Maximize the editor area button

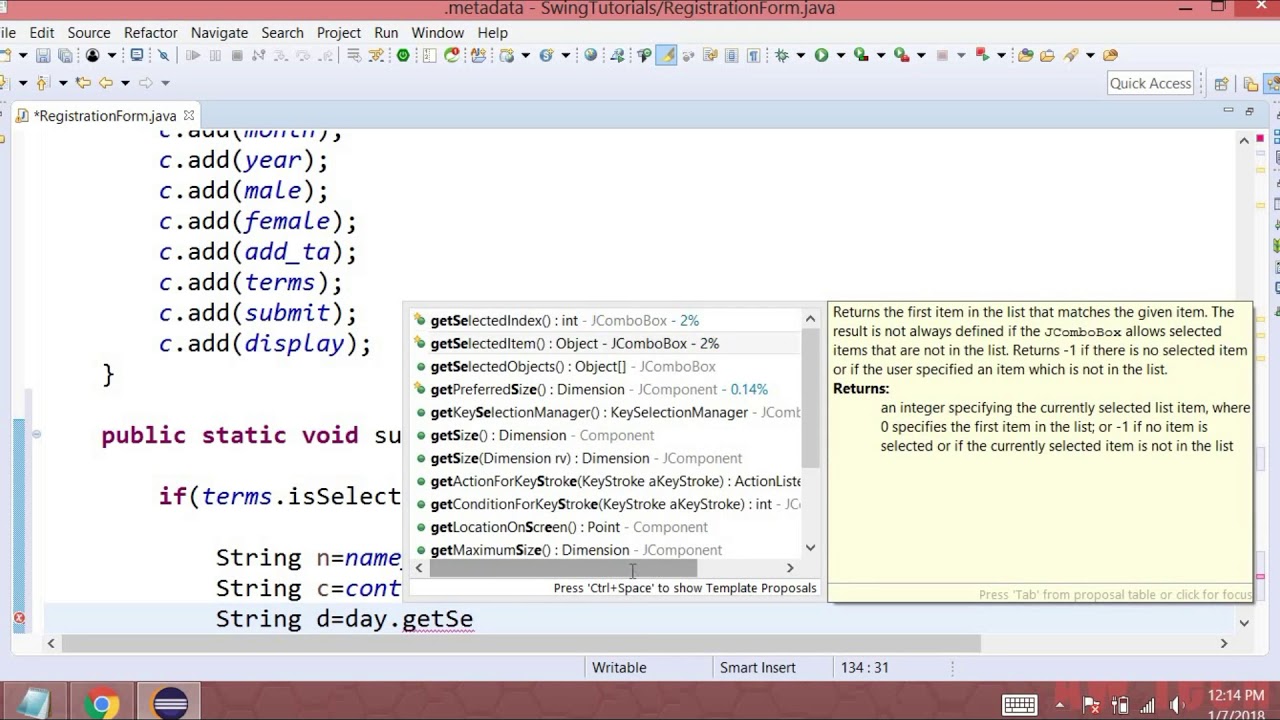(x=1250, y=111)
